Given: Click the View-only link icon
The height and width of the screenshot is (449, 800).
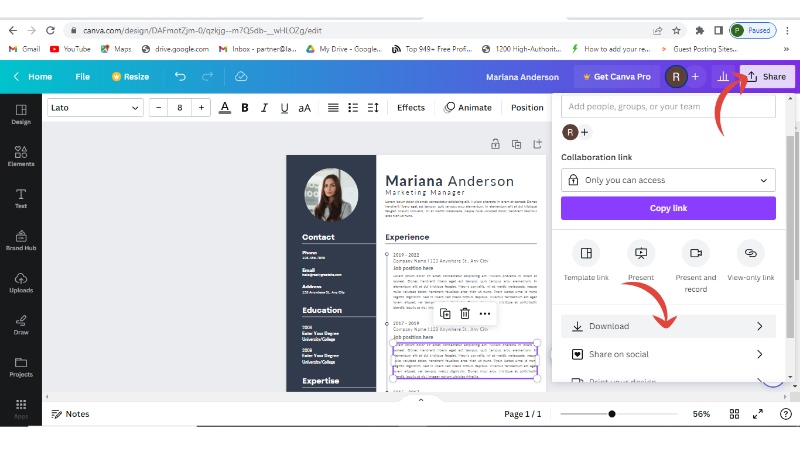Looking at the screenshot, I should point(750,253).
